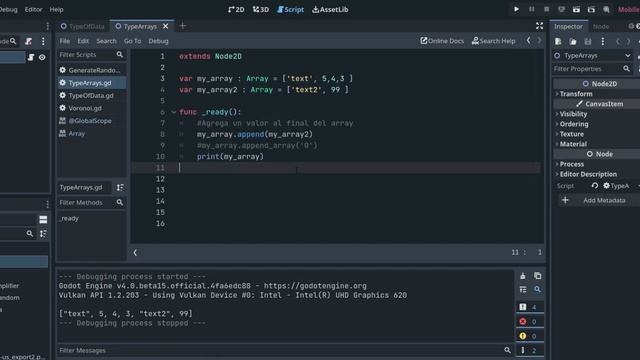Toggle collapsing duplicate output messages

point(523,289)
